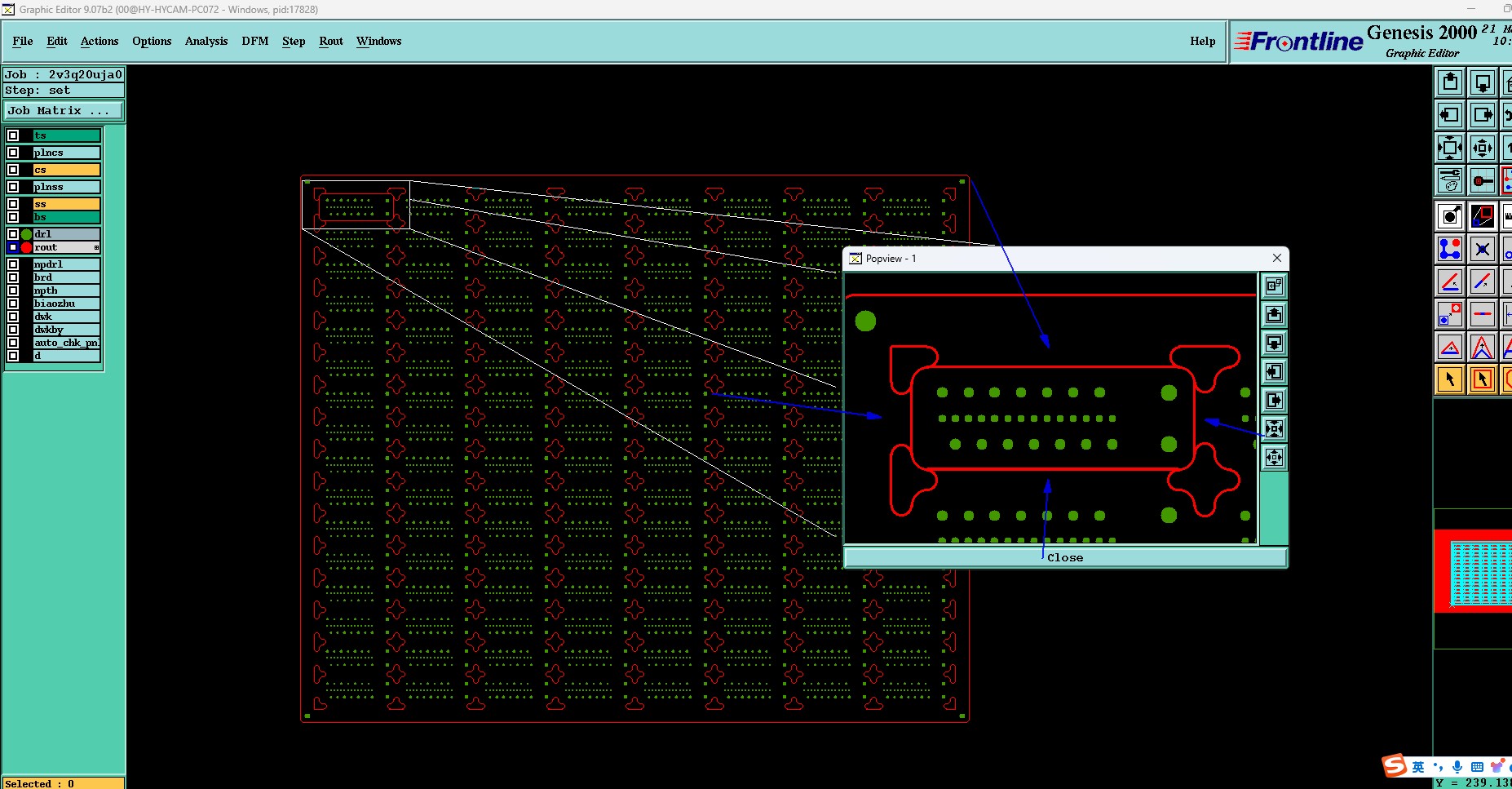Toggle display checkbox for cs layer

pyautogui.click(x=13, y=170)
